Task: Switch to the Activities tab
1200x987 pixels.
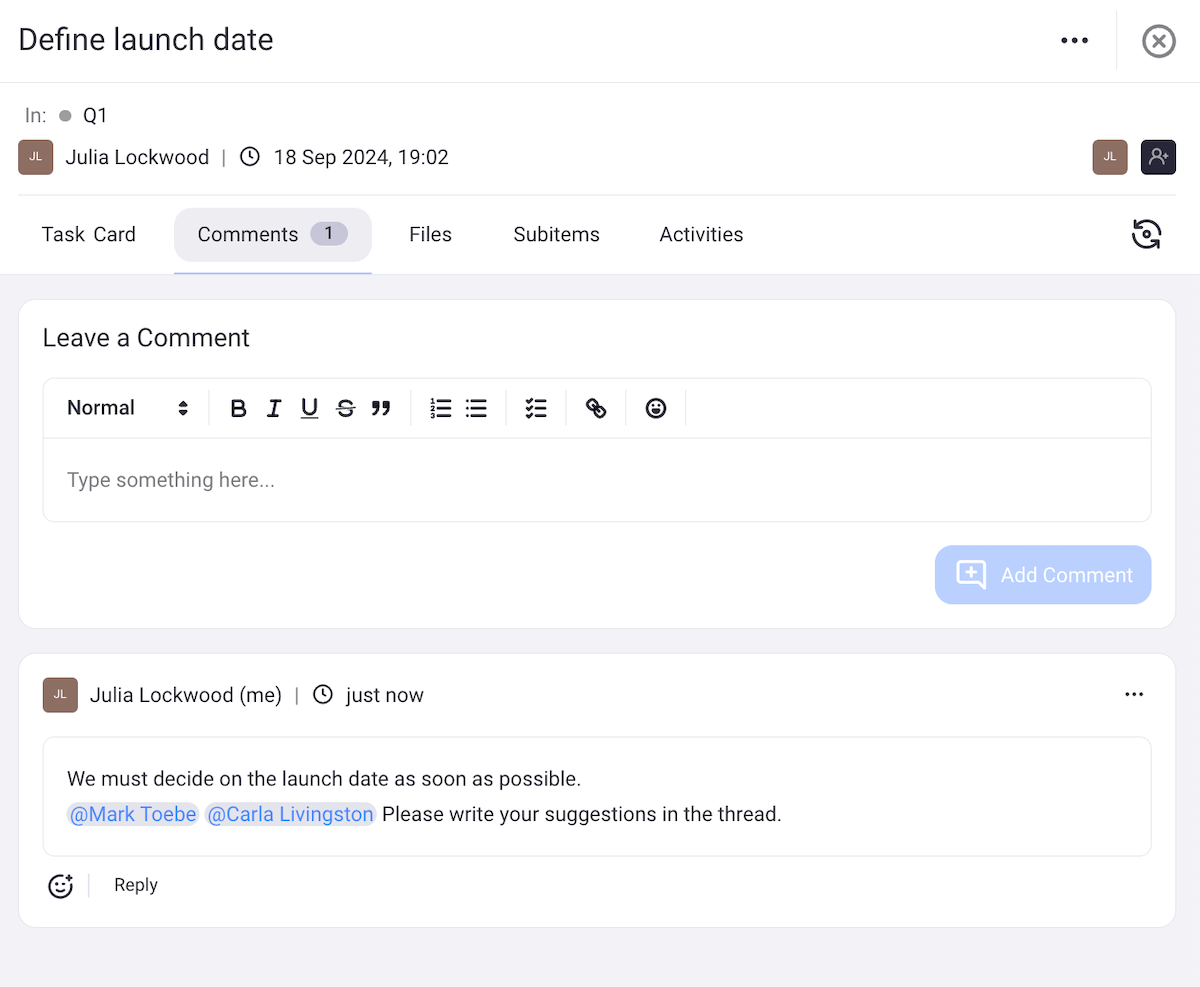Action: [701, 234]
